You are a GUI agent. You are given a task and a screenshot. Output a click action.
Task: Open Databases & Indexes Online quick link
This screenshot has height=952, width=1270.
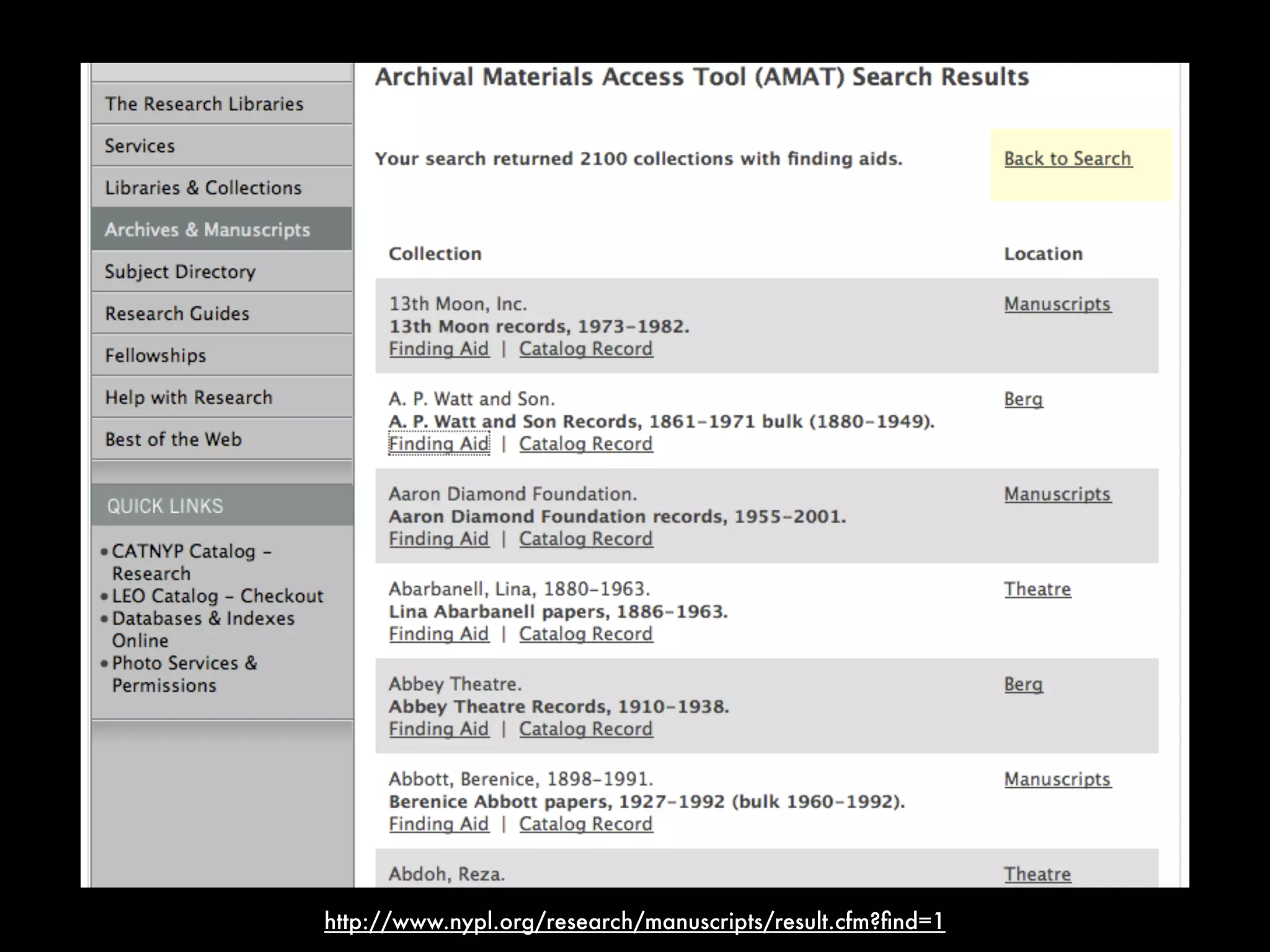tap(203, 629)
